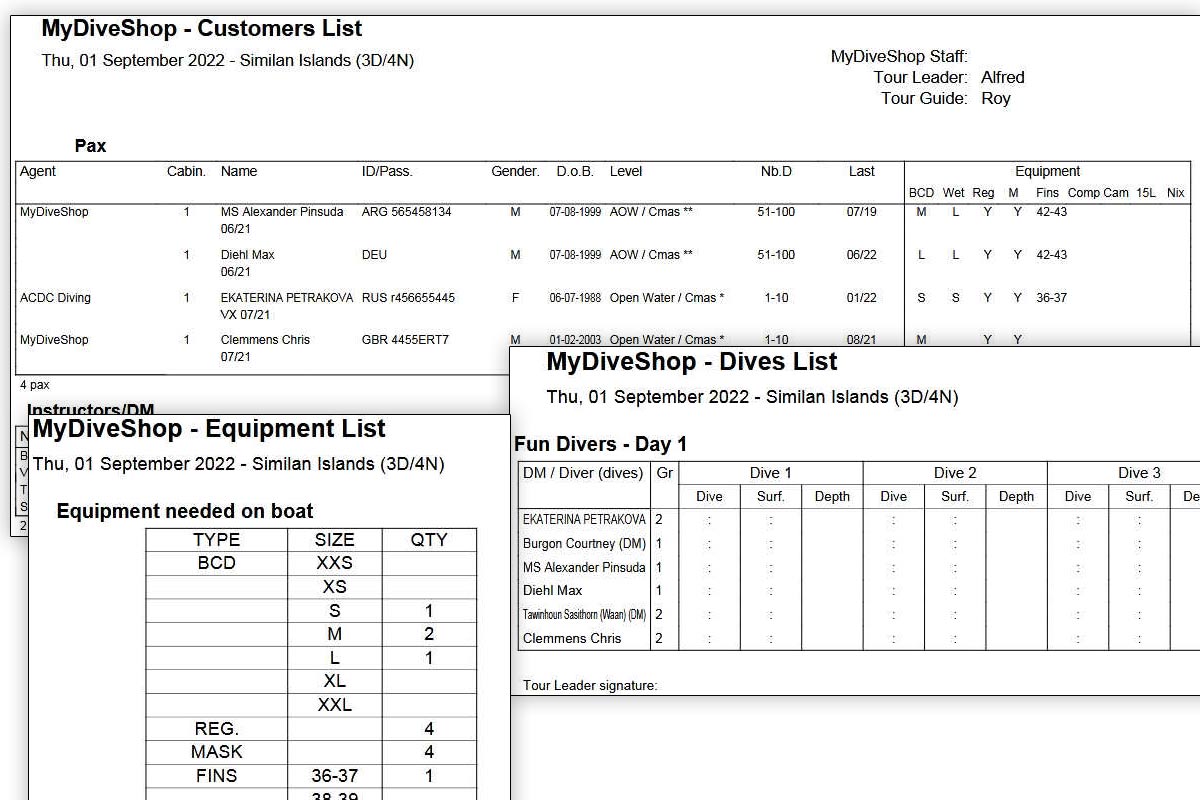Select fins size '36-37' in Ekaterina's row
This screenshot has height=800, width=1200.
(x=1051, y=298)
